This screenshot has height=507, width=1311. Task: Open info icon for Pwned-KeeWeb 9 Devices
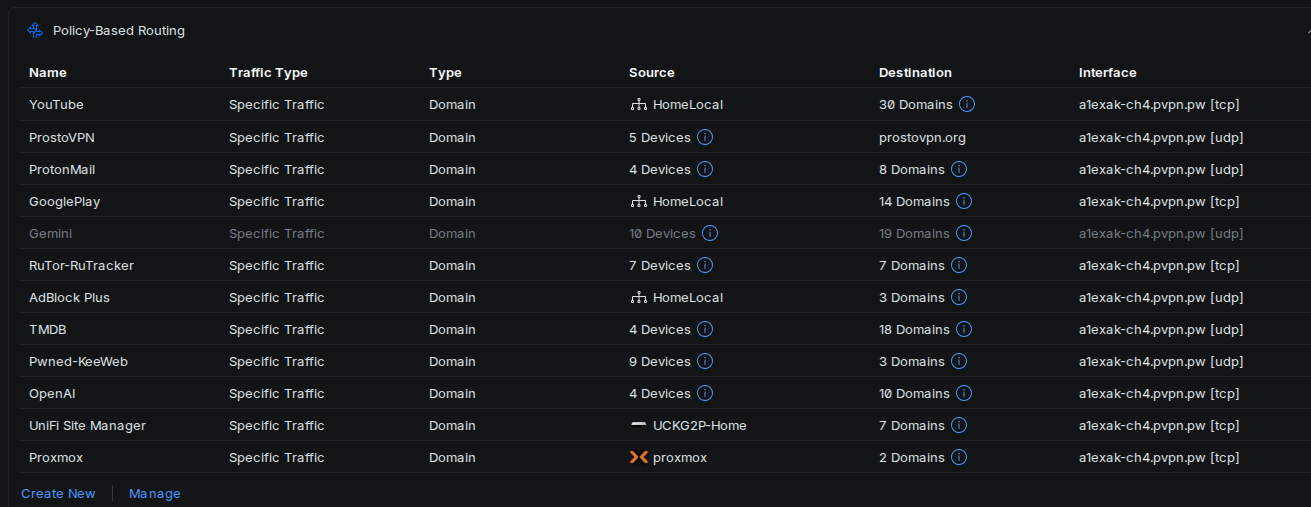pos(704,361)
